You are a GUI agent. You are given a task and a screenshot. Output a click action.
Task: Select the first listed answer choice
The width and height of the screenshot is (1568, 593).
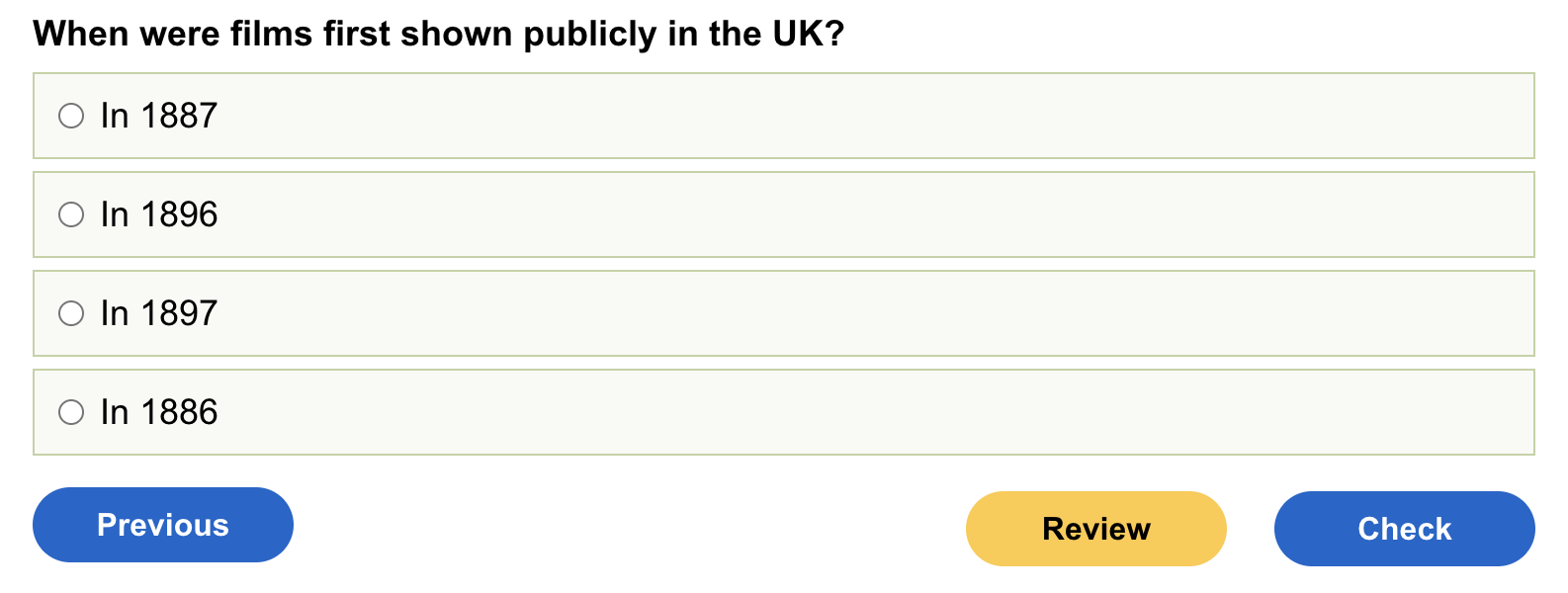[71, 116]
